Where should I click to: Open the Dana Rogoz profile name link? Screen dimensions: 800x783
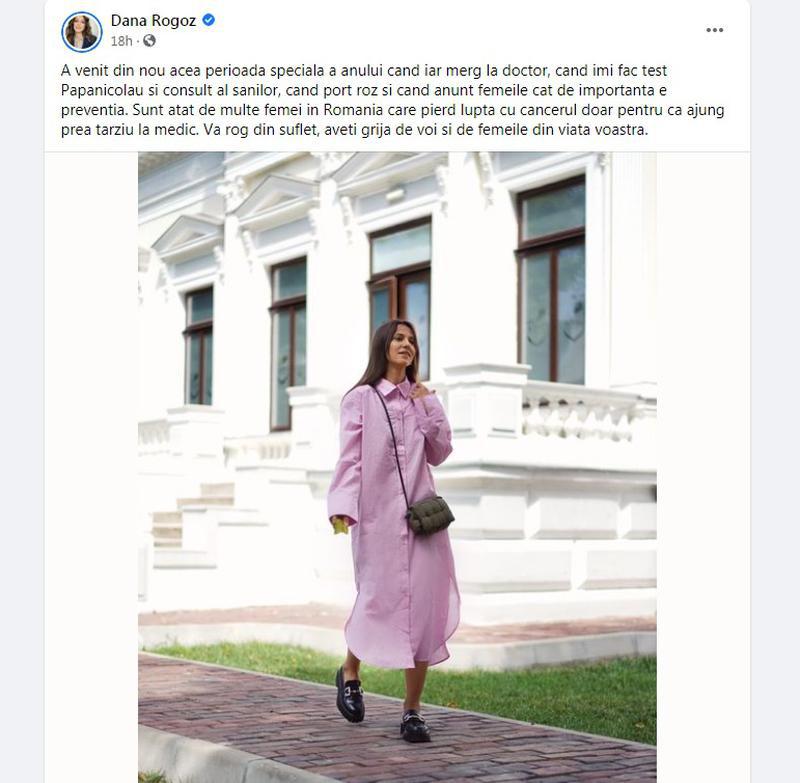[153, 20]
